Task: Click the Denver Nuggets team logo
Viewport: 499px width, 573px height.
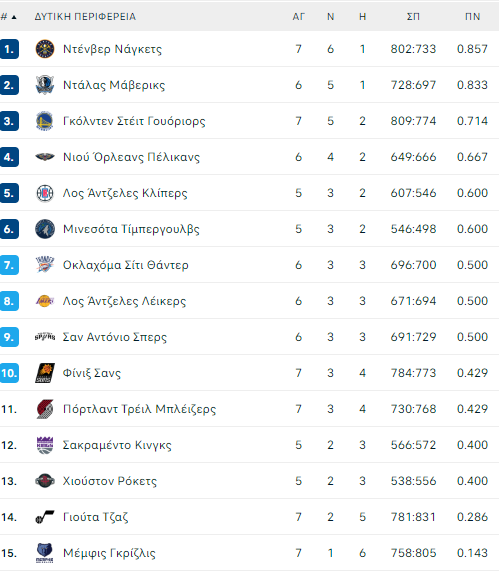Action: click(45, 49)
